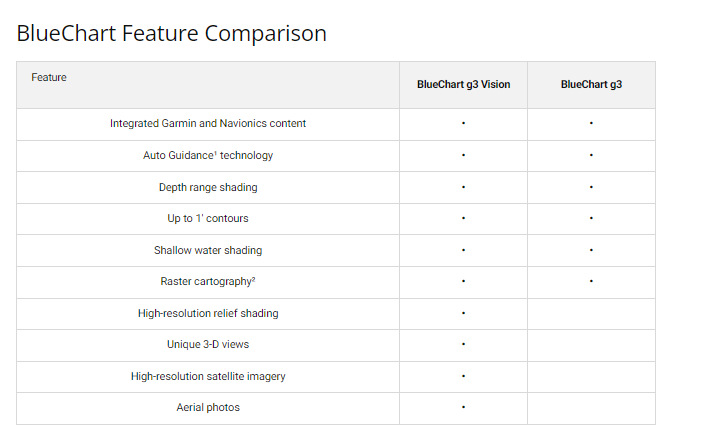Image resolution: width=711 pixels, height=438 pixels.
Task: Select Integrated Garmin and Navionics content row
Action: 208,124
